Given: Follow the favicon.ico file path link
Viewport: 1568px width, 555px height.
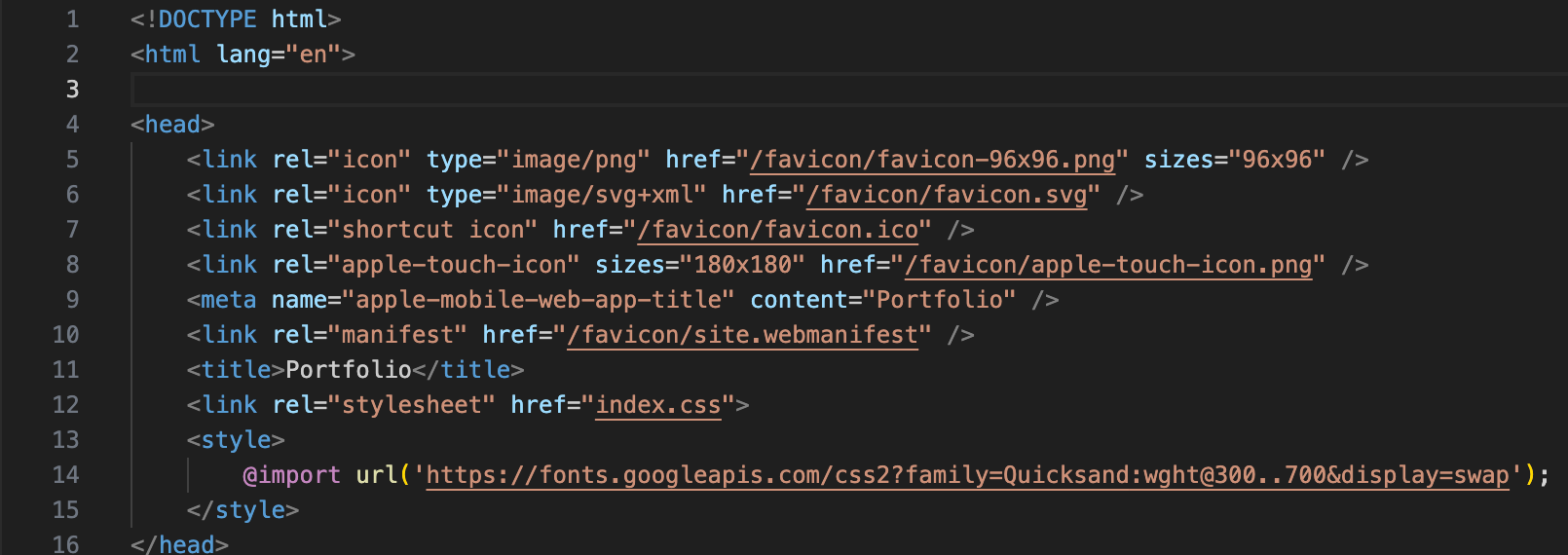Looking at the screenshot, I should 777,230.
